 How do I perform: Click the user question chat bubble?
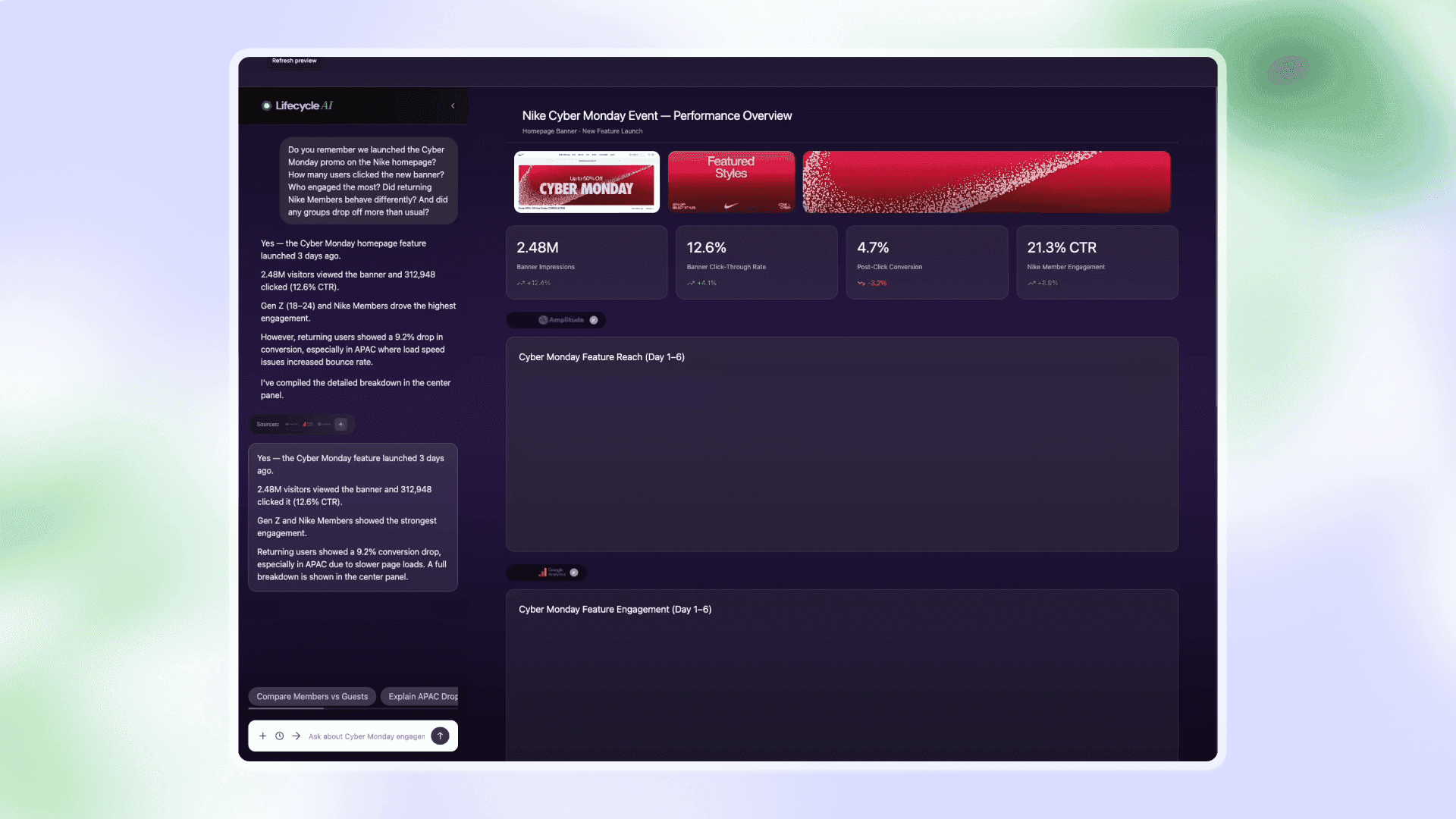(369, 180)
